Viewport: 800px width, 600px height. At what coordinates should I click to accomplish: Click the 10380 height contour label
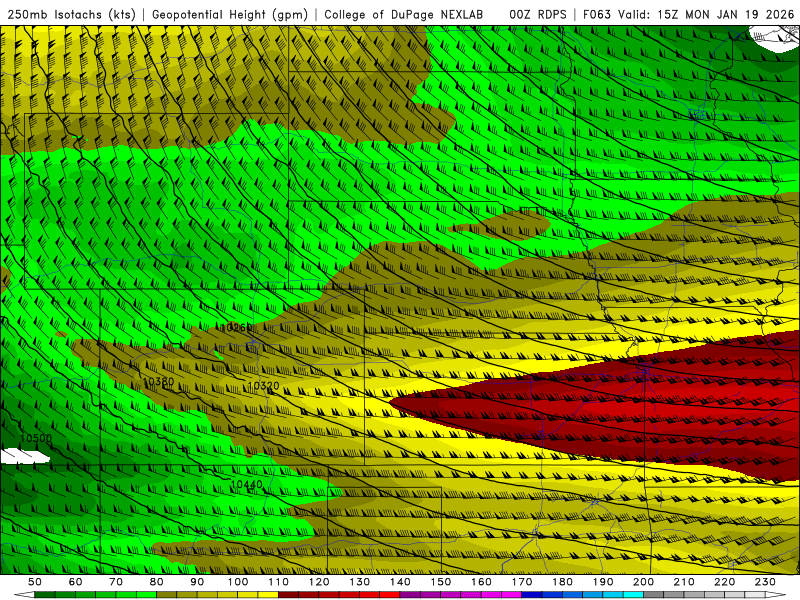click(159, 382)
